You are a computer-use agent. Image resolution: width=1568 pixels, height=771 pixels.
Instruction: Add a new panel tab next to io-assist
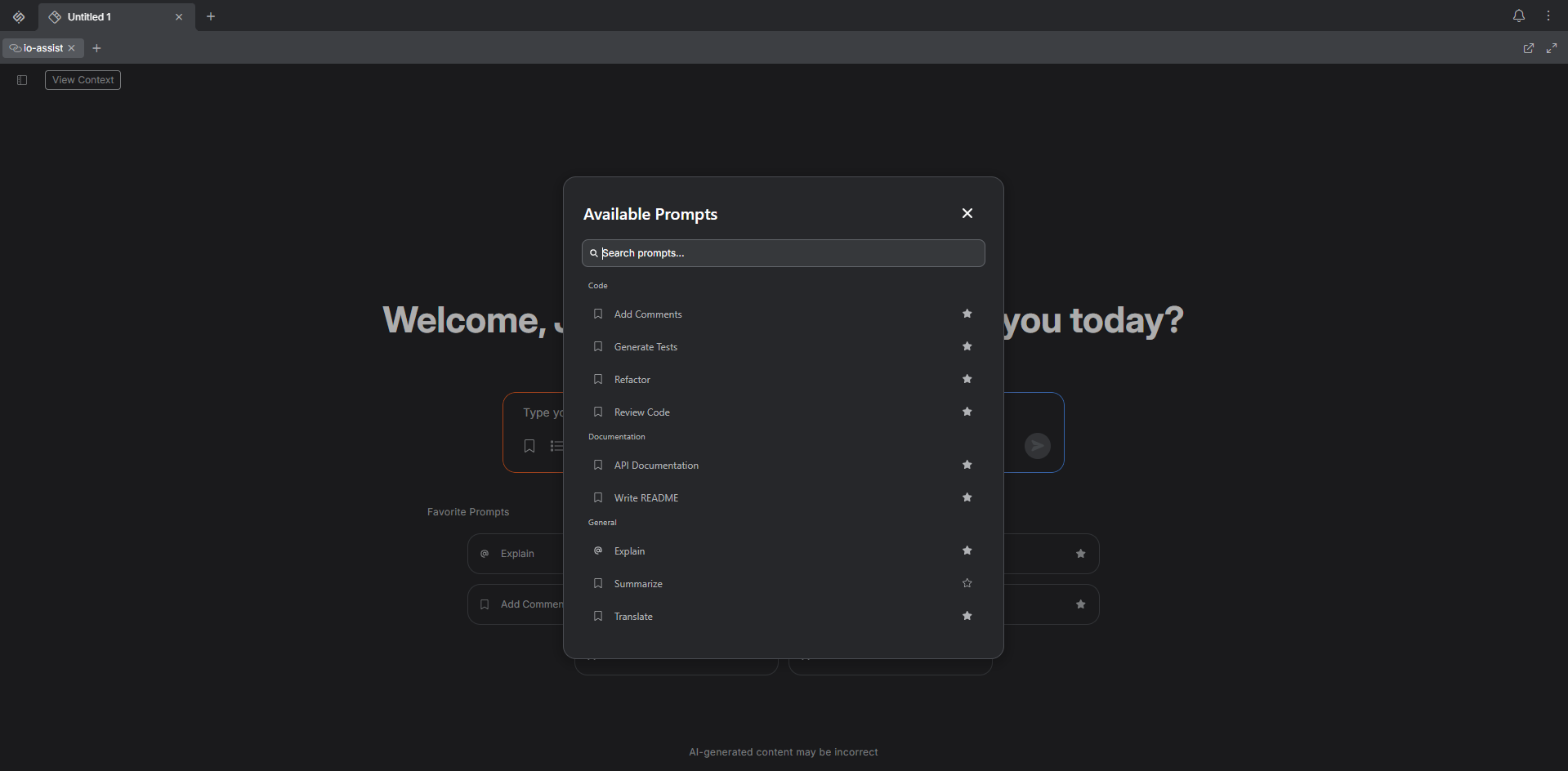[96, 48]
